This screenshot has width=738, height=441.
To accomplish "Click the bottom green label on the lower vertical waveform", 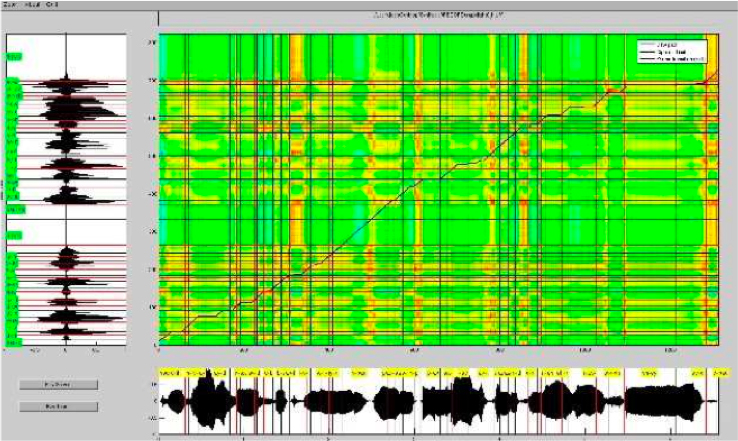I will 14,341.
